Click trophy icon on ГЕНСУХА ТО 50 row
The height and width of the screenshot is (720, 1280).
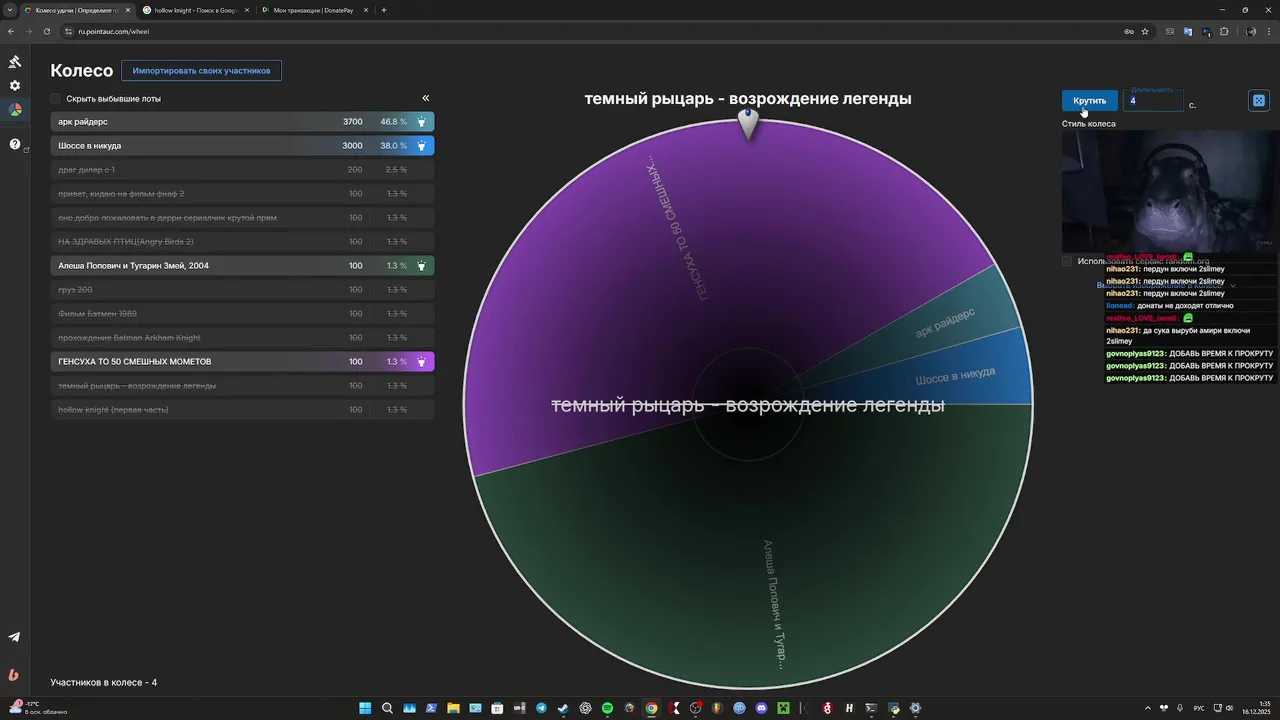[x=421, y=362]
